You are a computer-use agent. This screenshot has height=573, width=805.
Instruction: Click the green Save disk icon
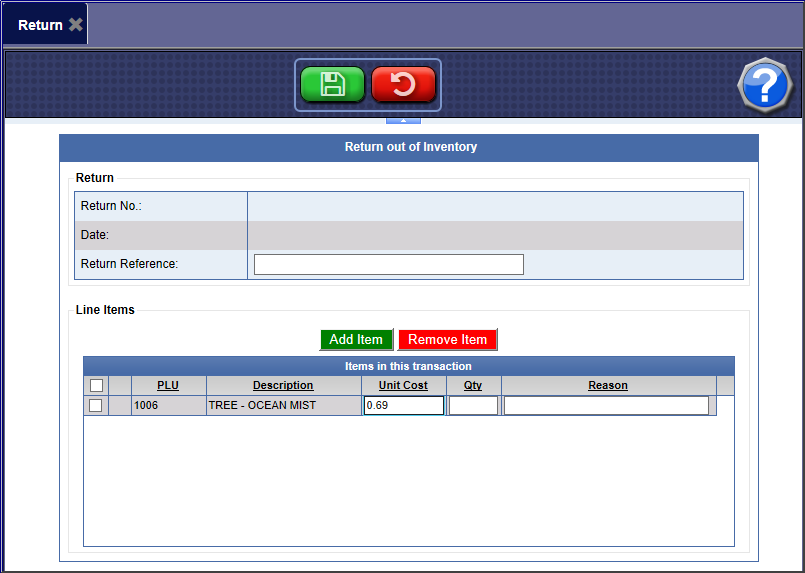332,85
